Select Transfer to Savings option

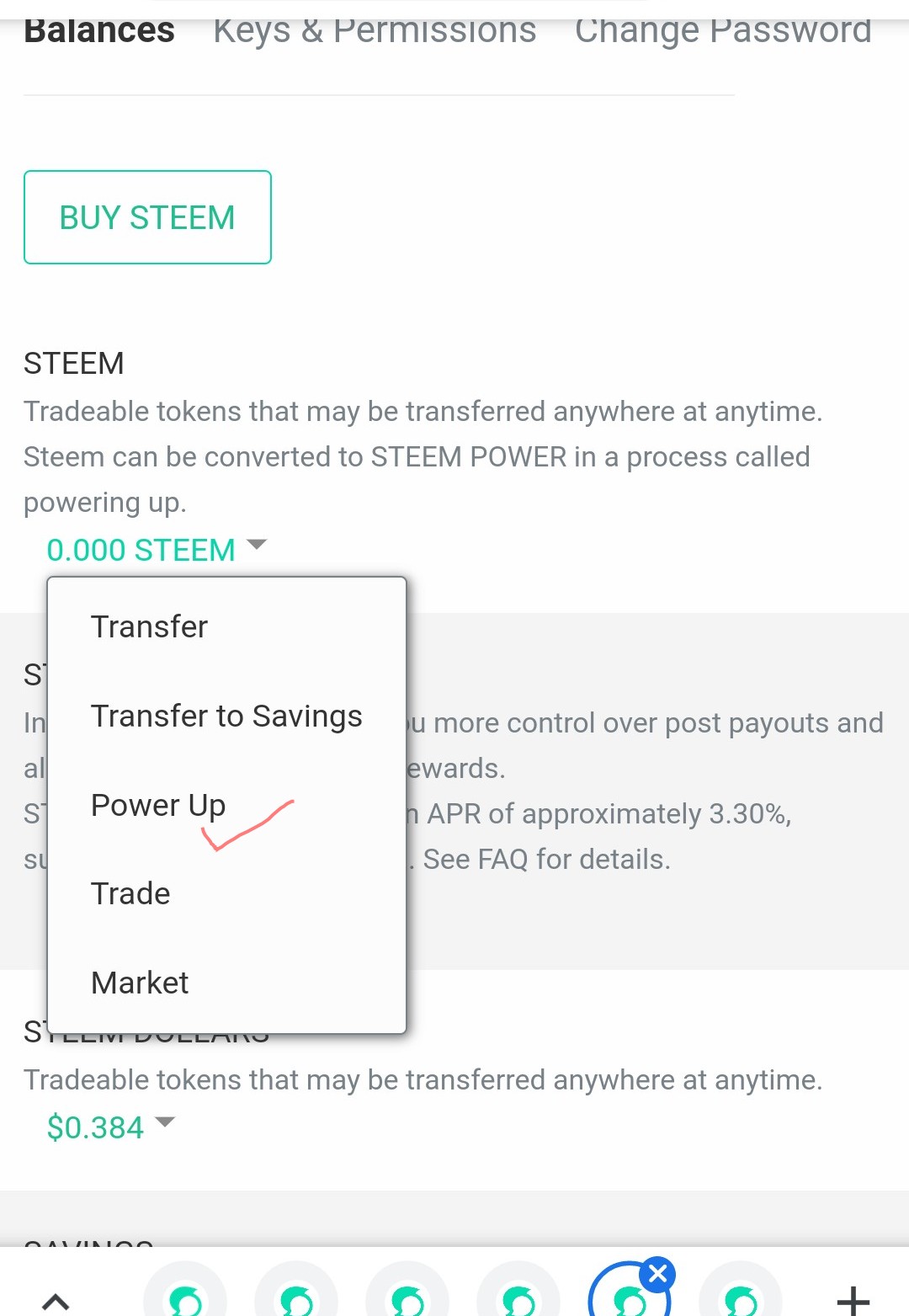click(x=226, y=716)
